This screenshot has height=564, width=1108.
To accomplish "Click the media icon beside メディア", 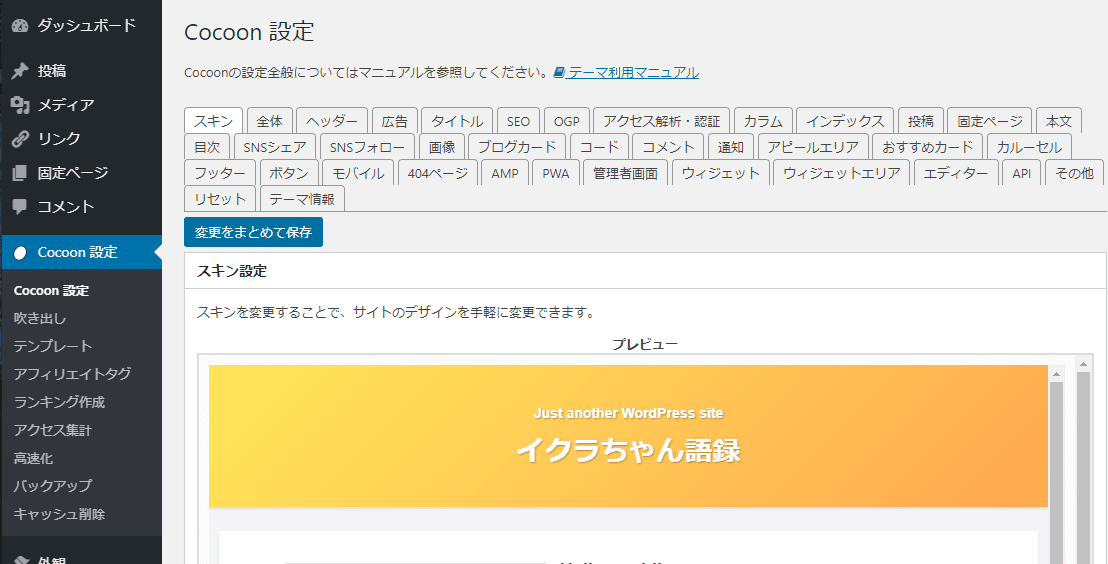I will click(20, 105).
